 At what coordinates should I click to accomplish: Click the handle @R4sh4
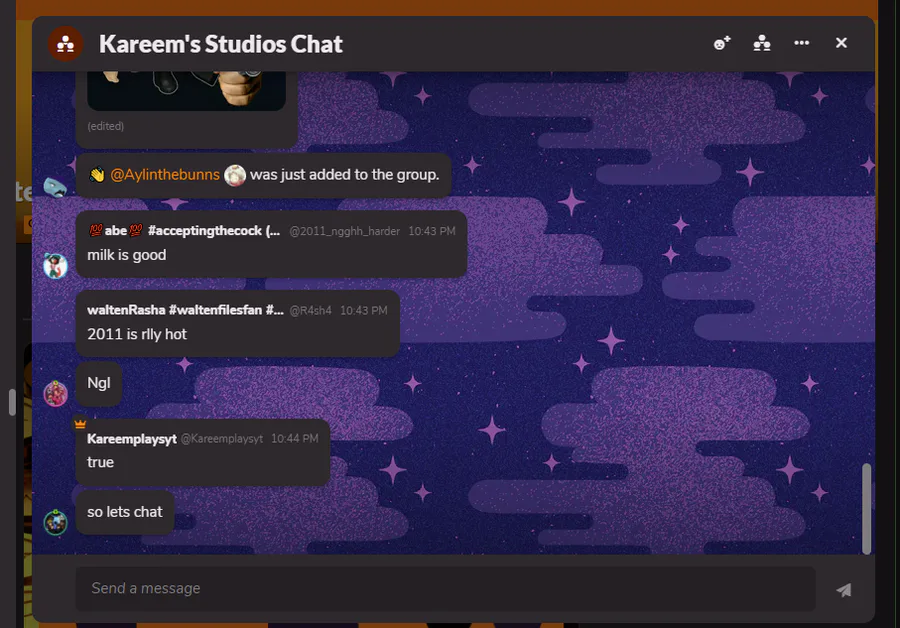pyautogui.click(x=311, y=311)
